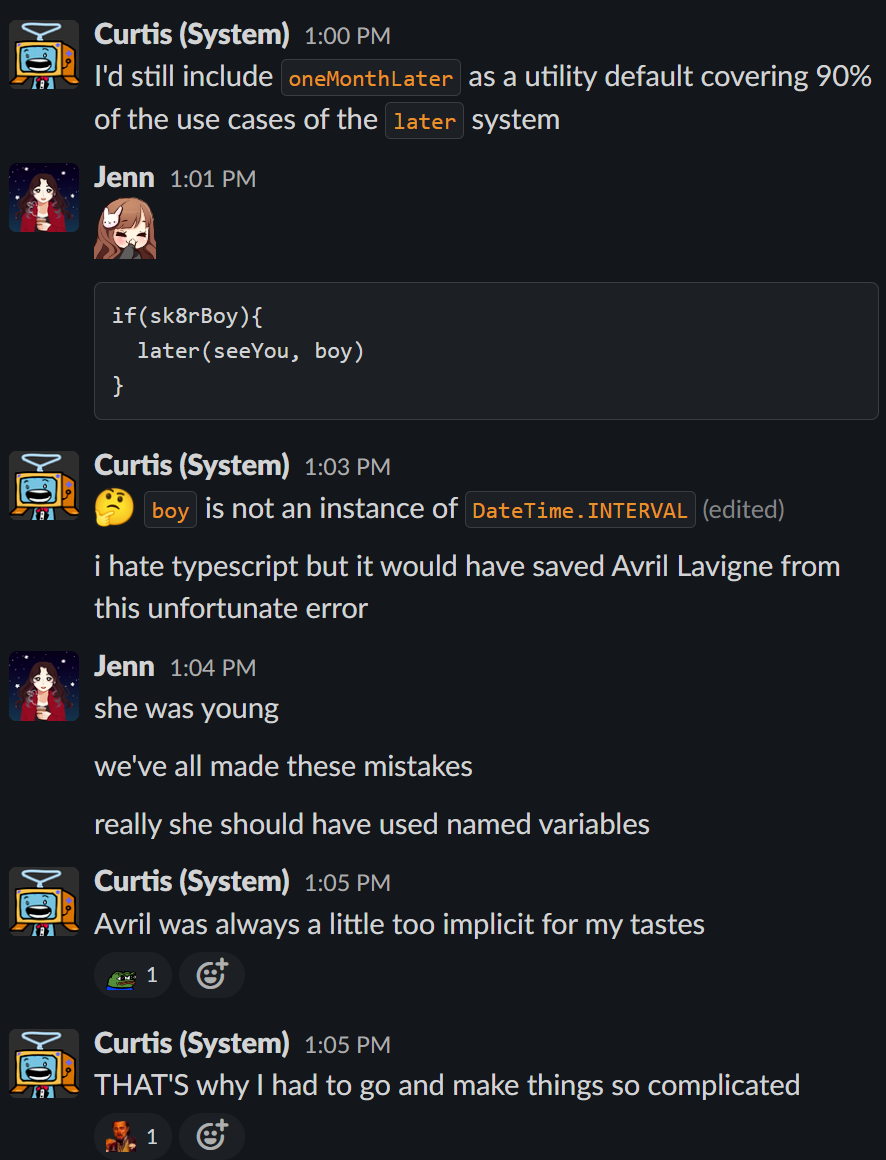Image resolution: width=886 pixels, height=1160 pixels.
Task: Click the thinking face emoji
Action: 115,509
